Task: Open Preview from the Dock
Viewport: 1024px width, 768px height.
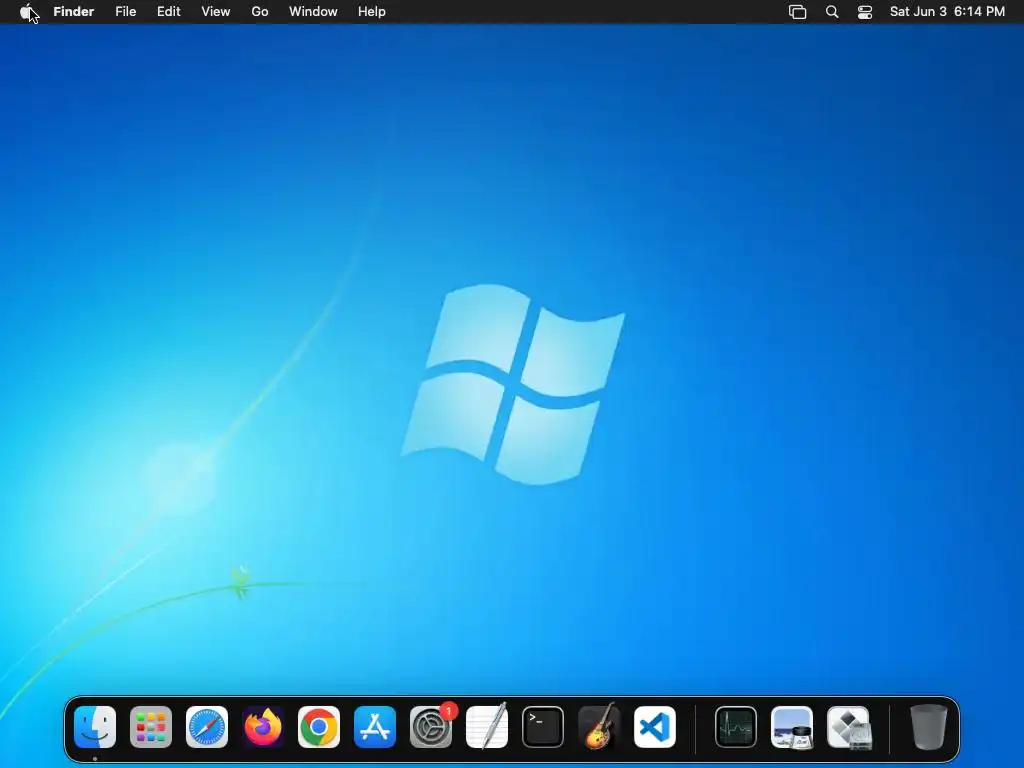Action: coord(792,727)
